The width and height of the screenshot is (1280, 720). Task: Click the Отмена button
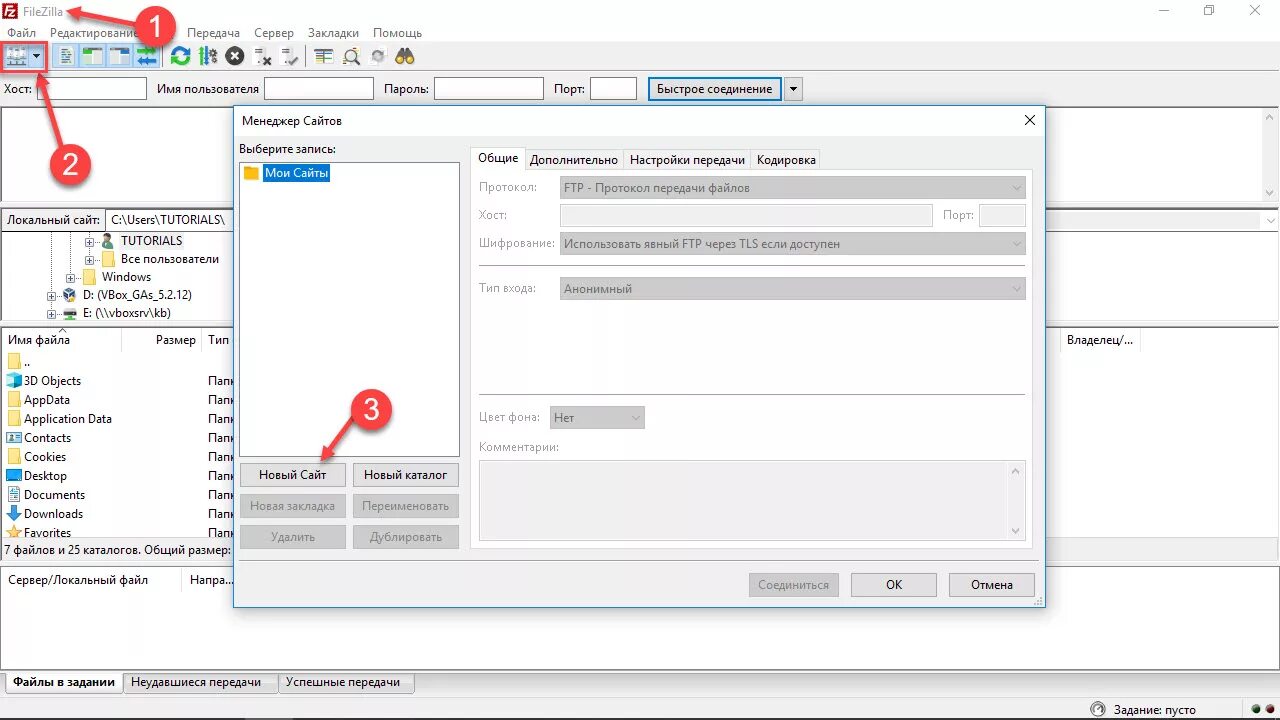(x=992, y=585)
